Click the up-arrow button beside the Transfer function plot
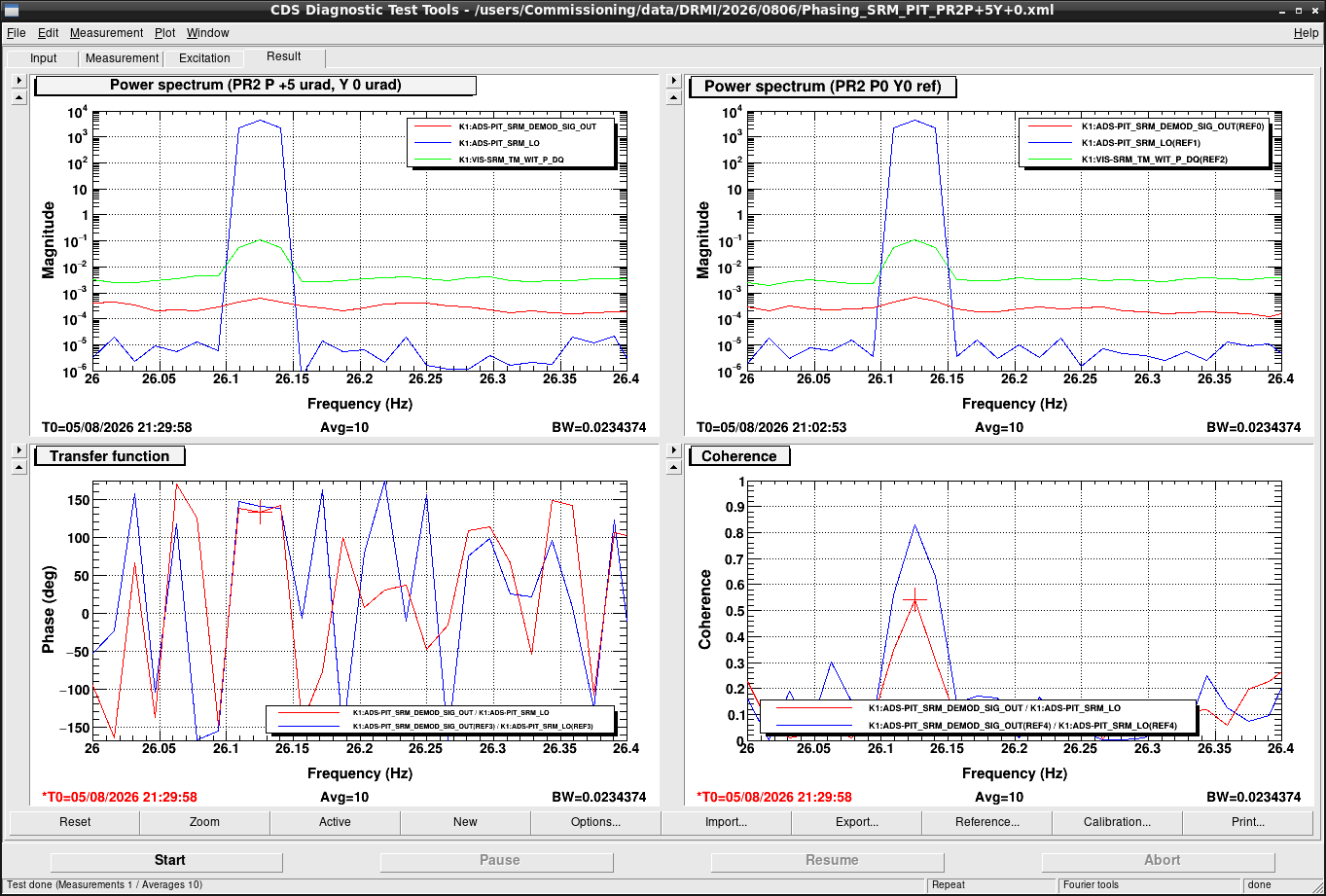This screenshot has height=896, width=1326. tap(18, 468)
